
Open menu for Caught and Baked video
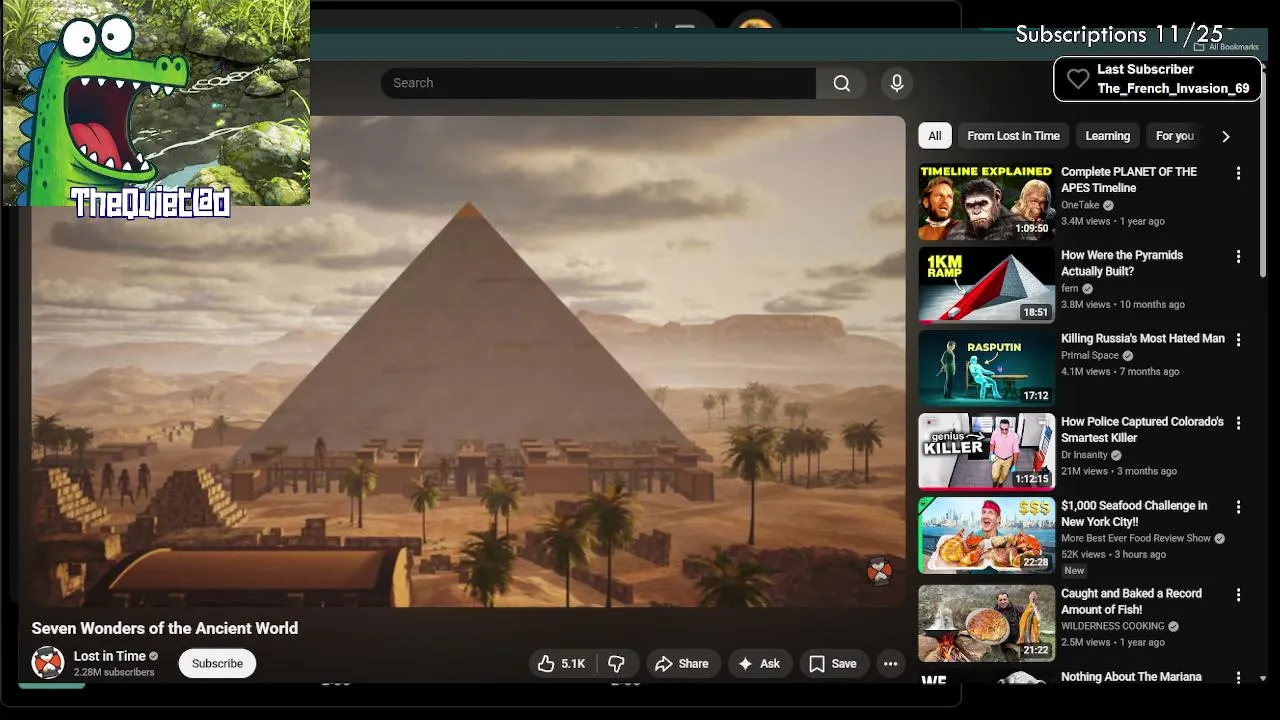click(x=1238, y=594)
